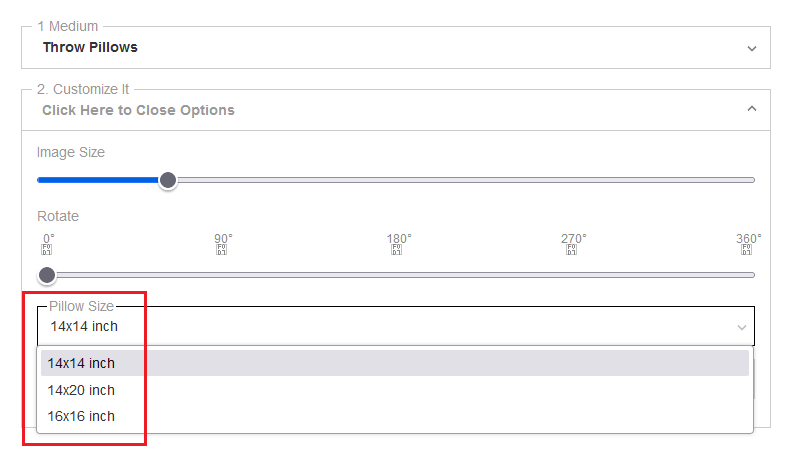Click the Image Size slider handle
785x458 pixels.
168,180
